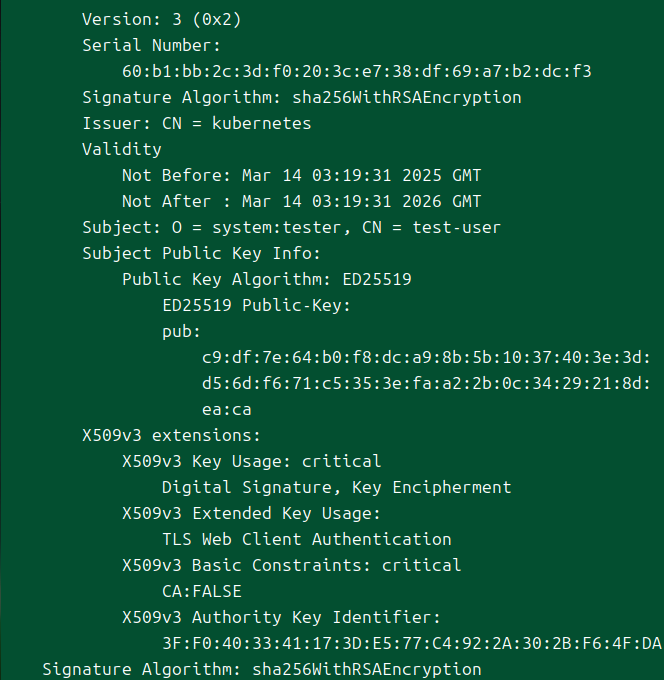This screenshot has width=664, height=680.
Task: Click the Validity heading line
Action: 122,150
